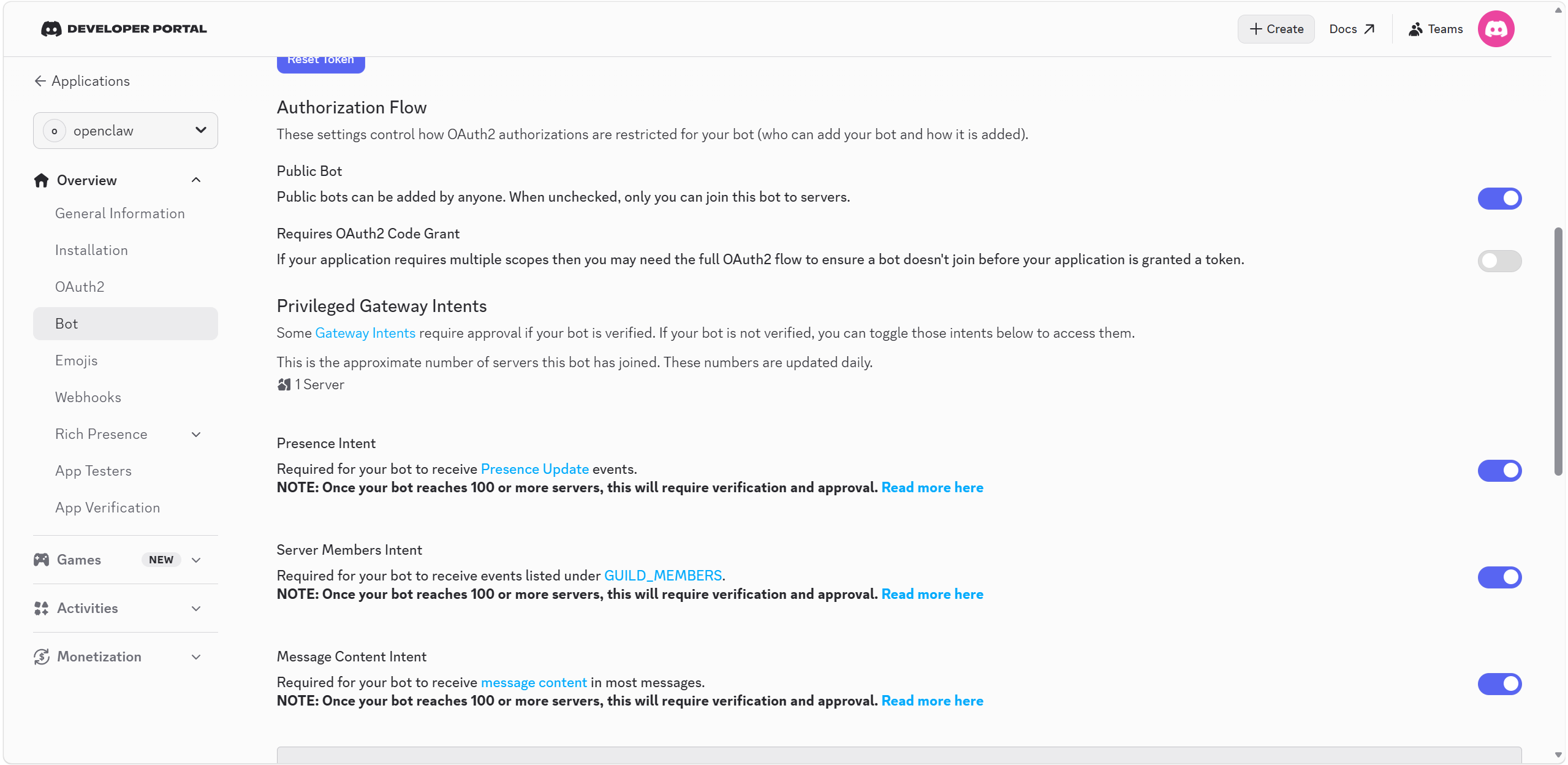Click the page's vertical scrollbar thumb

(x=1558, y=351)
